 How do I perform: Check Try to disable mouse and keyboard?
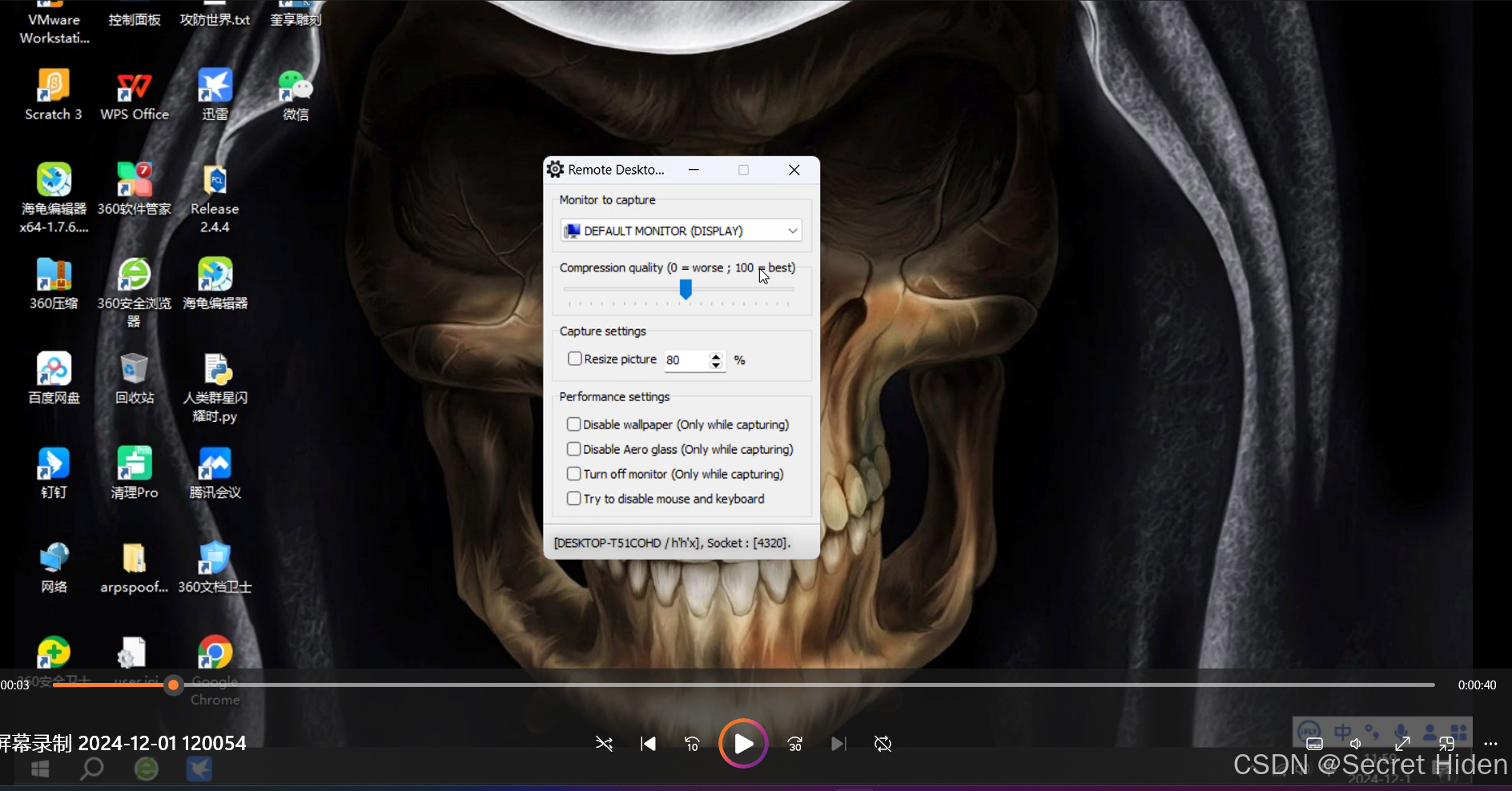pos(573,499)
